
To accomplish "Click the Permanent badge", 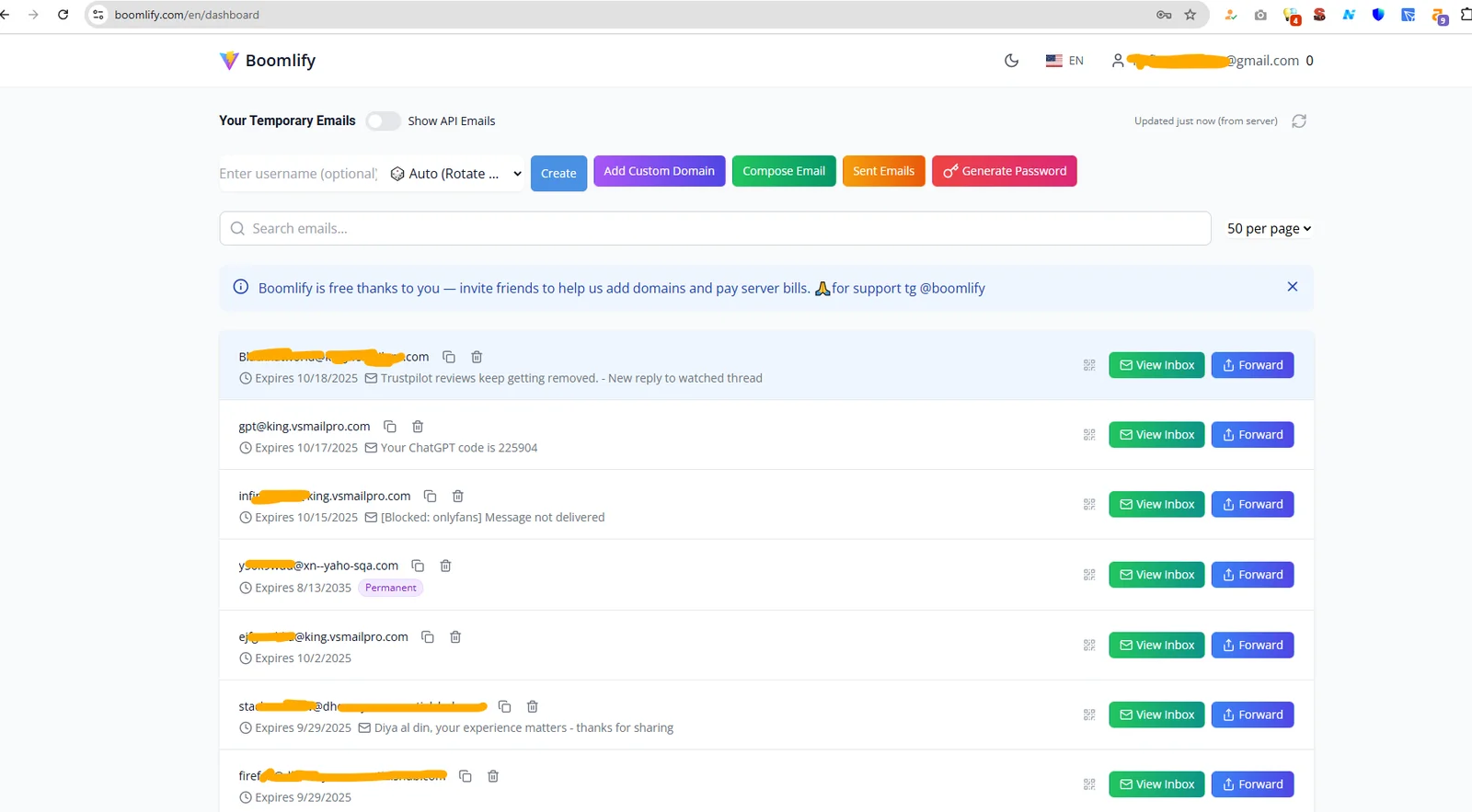I will (390, 588).
